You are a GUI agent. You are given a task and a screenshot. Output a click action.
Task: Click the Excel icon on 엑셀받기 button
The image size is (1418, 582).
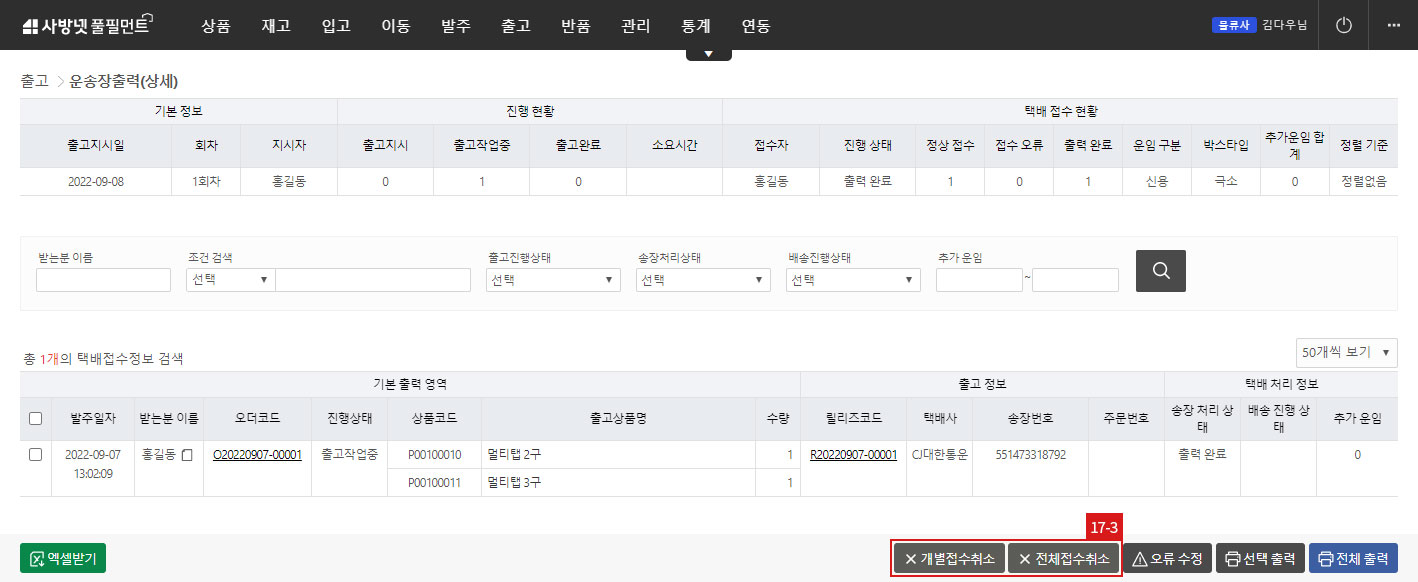(38, 558)
